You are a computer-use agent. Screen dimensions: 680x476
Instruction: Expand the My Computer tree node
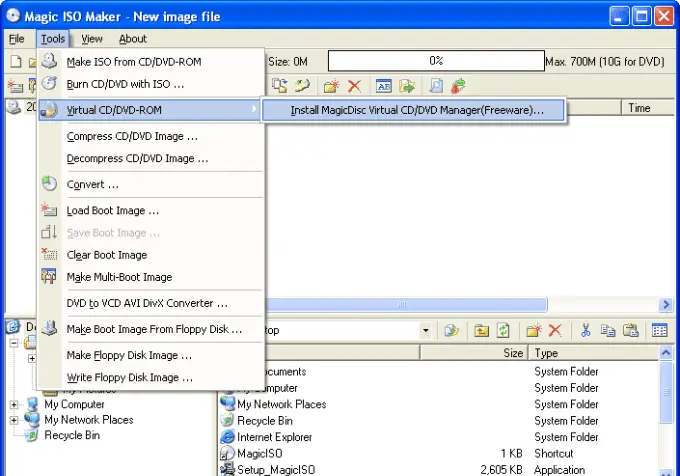coord(14,405)
